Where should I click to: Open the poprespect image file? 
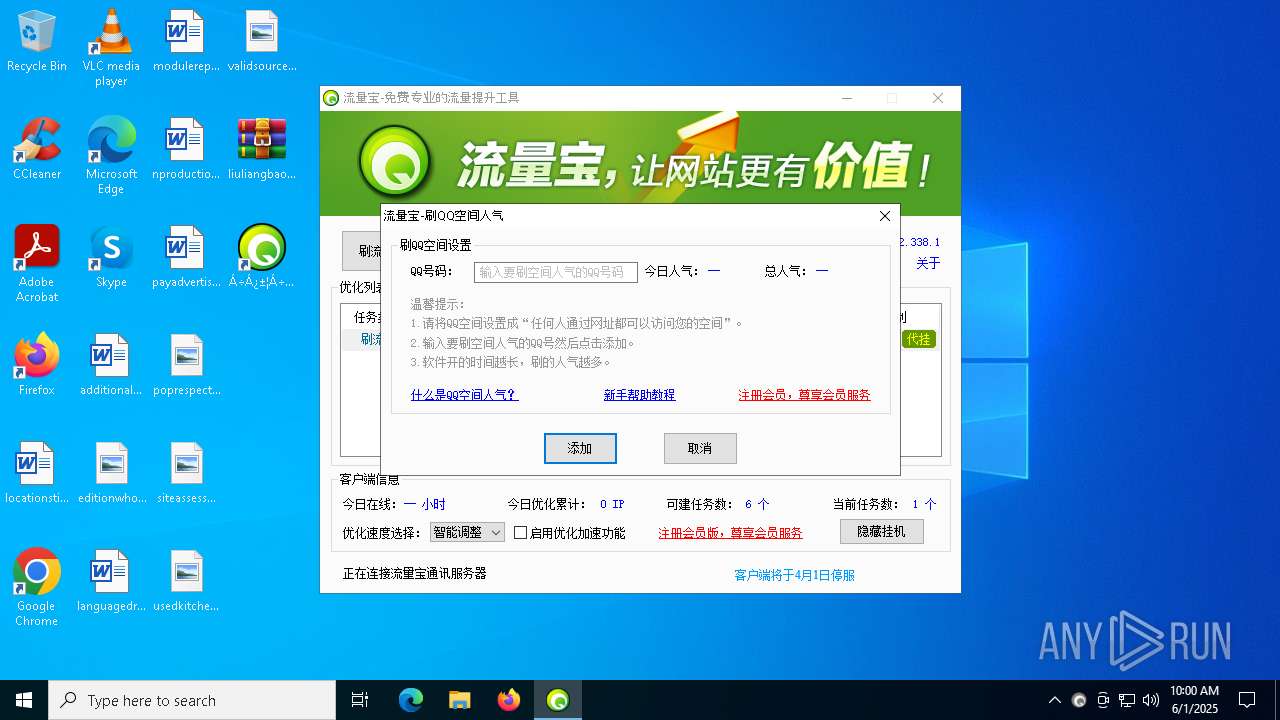pyautogui.click(x=186, y=365)
